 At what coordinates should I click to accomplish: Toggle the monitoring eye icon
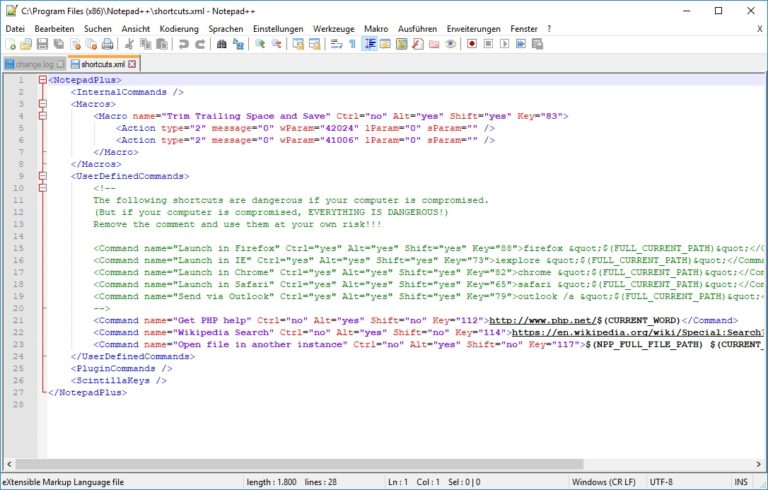coord(450,45)
